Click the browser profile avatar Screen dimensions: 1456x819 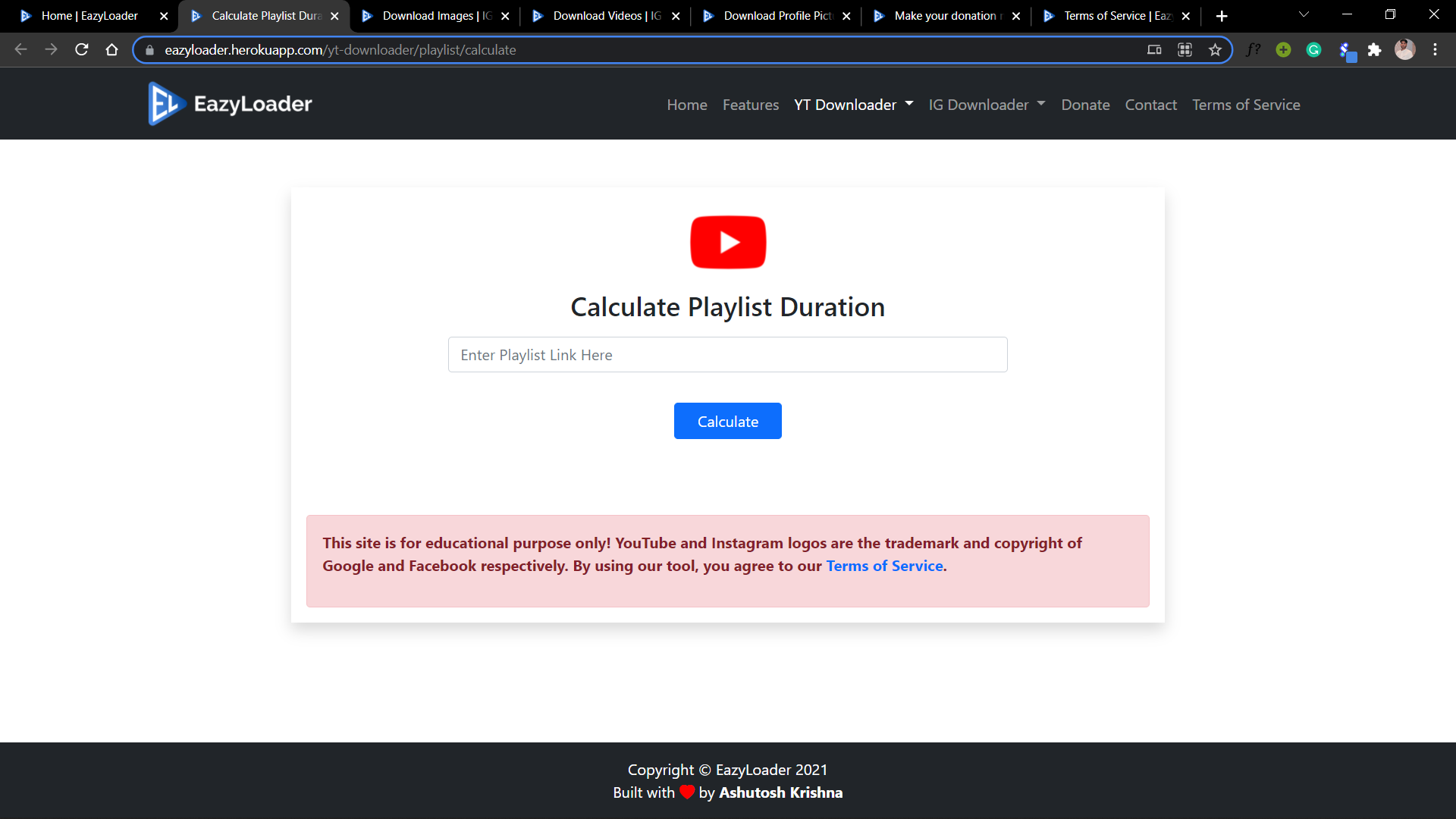tap(1405, 49)
